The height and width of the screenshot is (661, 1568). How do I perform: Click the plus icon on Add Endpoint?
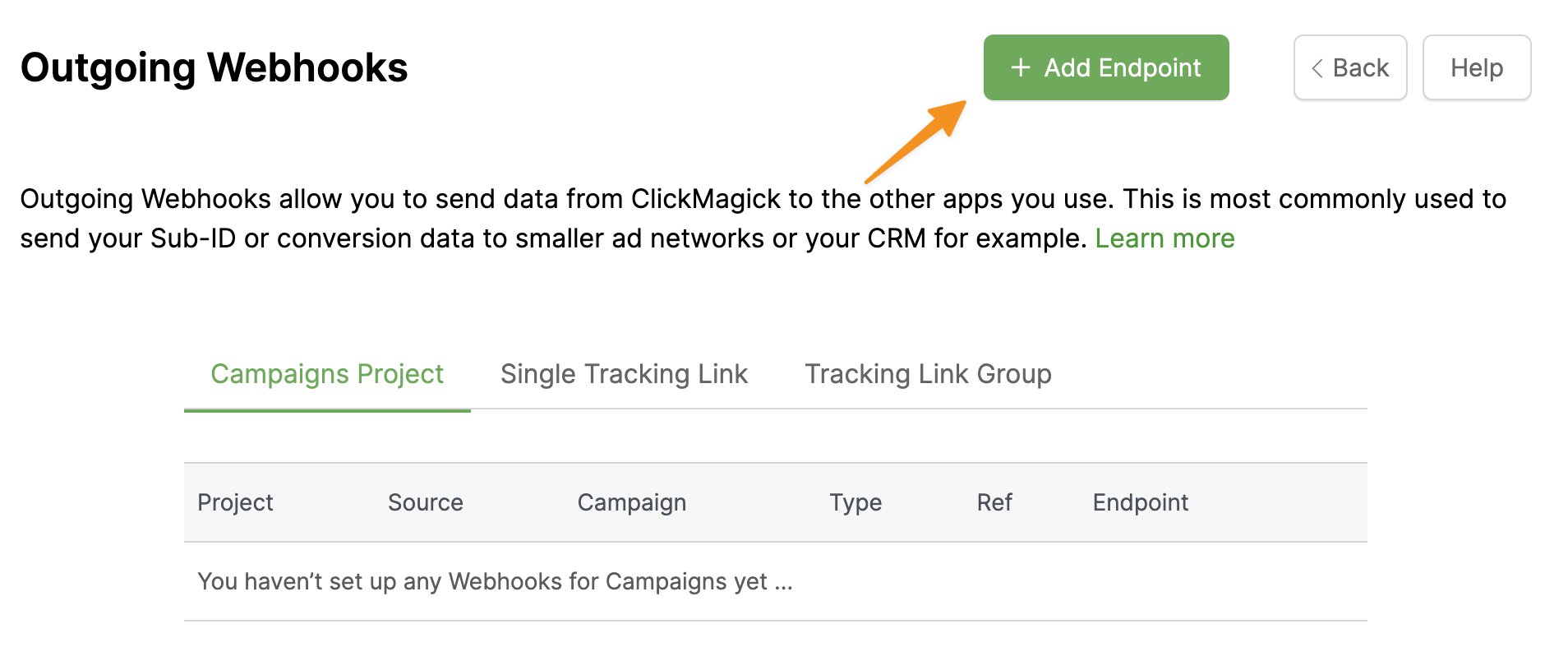click(1020, 67)
